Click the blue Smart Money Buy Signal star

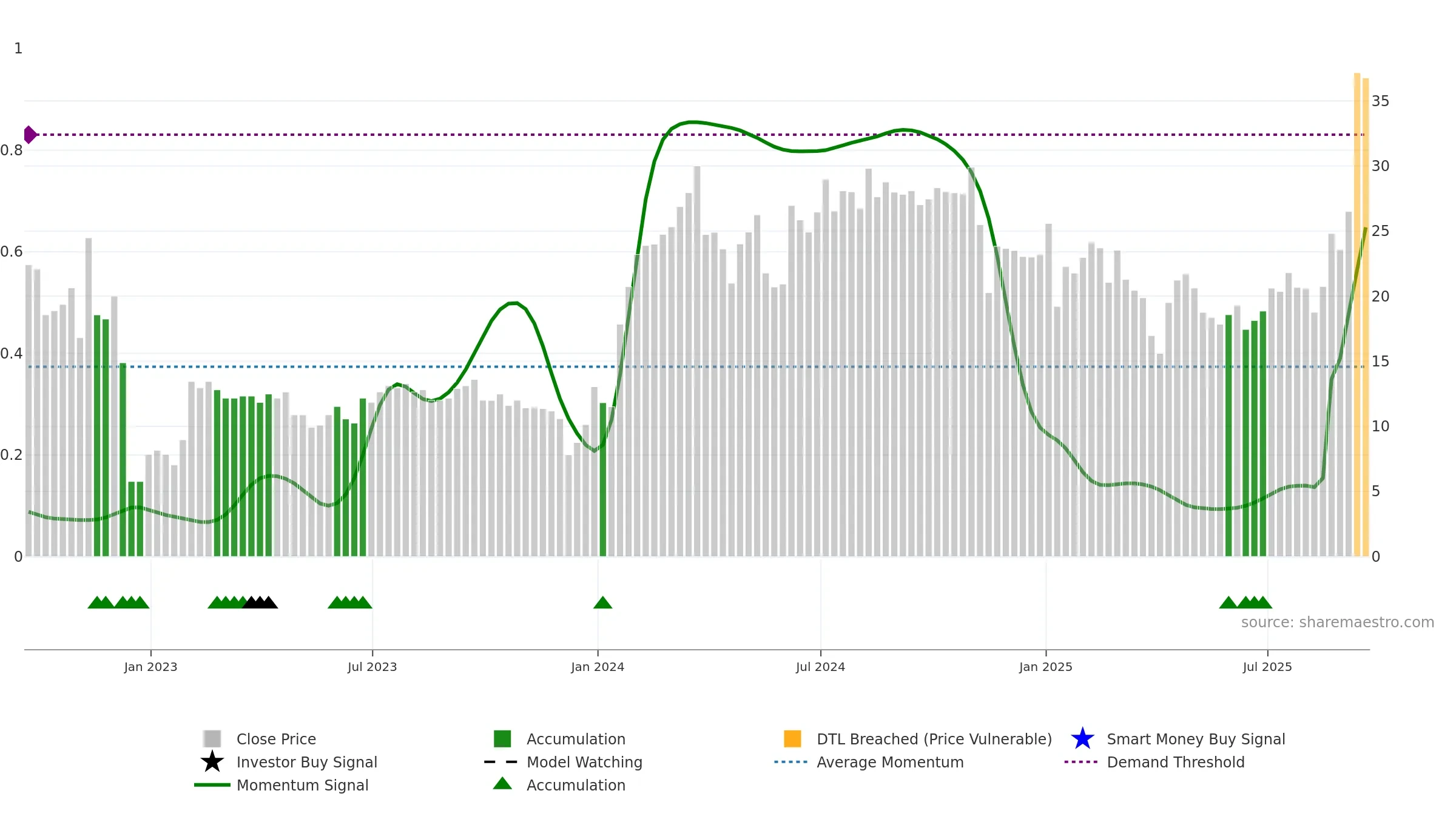(x=1082, y=738)
